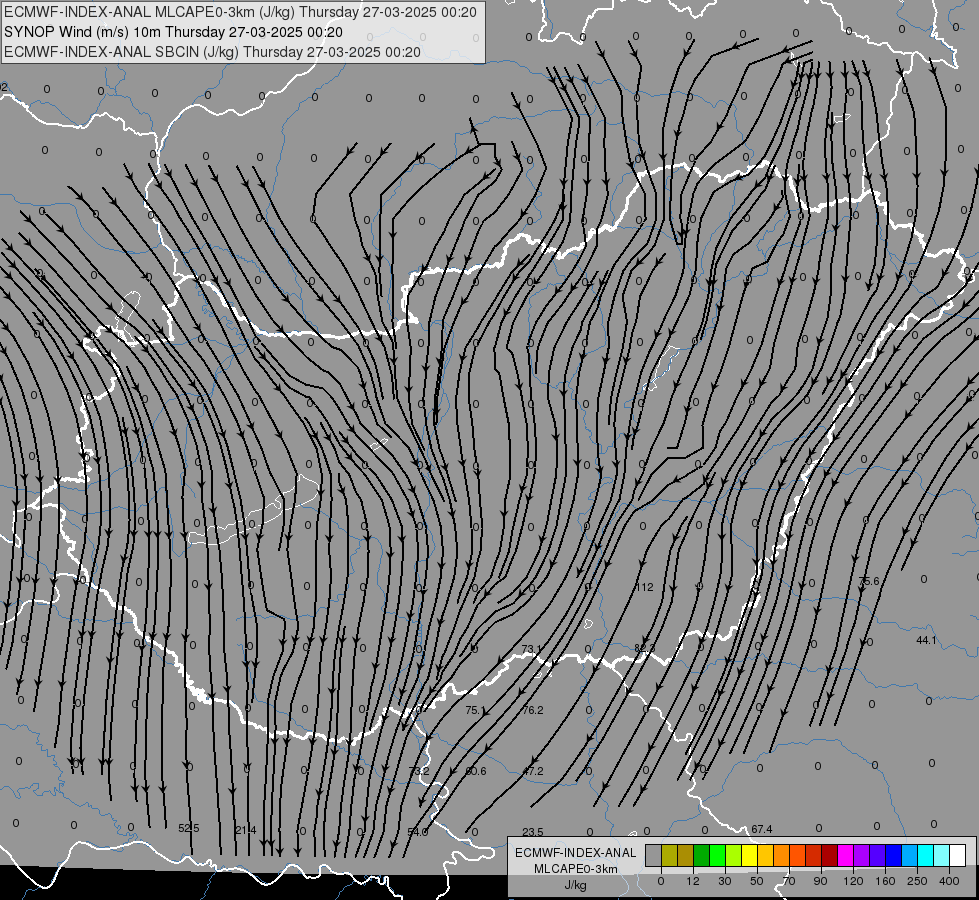Click the legend label MLCAPE0-3km
Image resolution: width=979 pixels, height=900 pixels.
point(576,869)
